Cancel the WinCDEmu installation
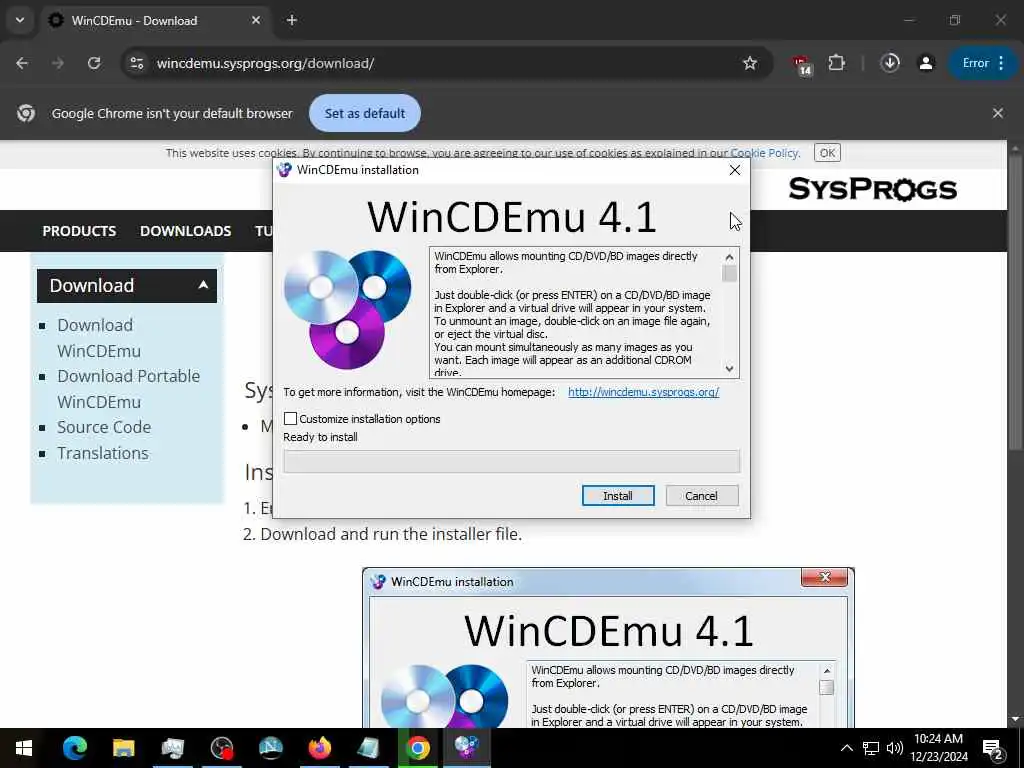The width and height of the screenshot is (1024, 768). [x=702, y=496]
